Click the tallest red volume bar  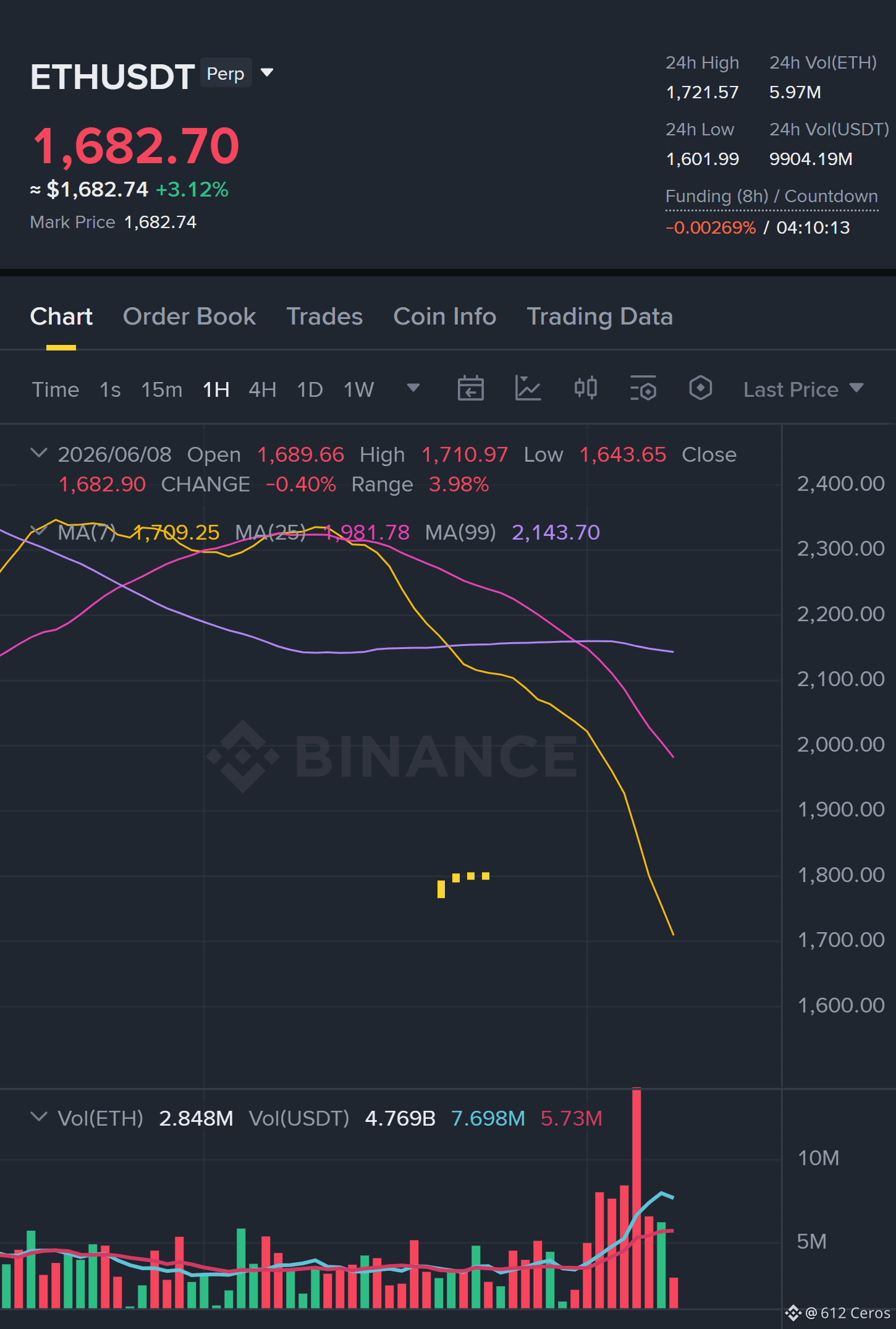(x=636, y=1198)
